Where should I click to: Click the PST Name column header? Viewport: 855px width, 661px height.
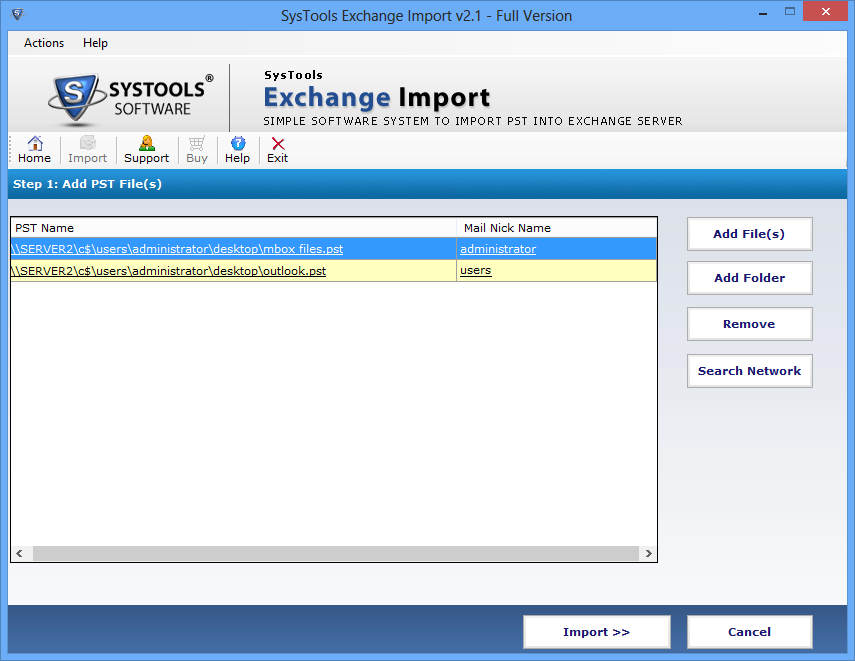tap(233, 228)
